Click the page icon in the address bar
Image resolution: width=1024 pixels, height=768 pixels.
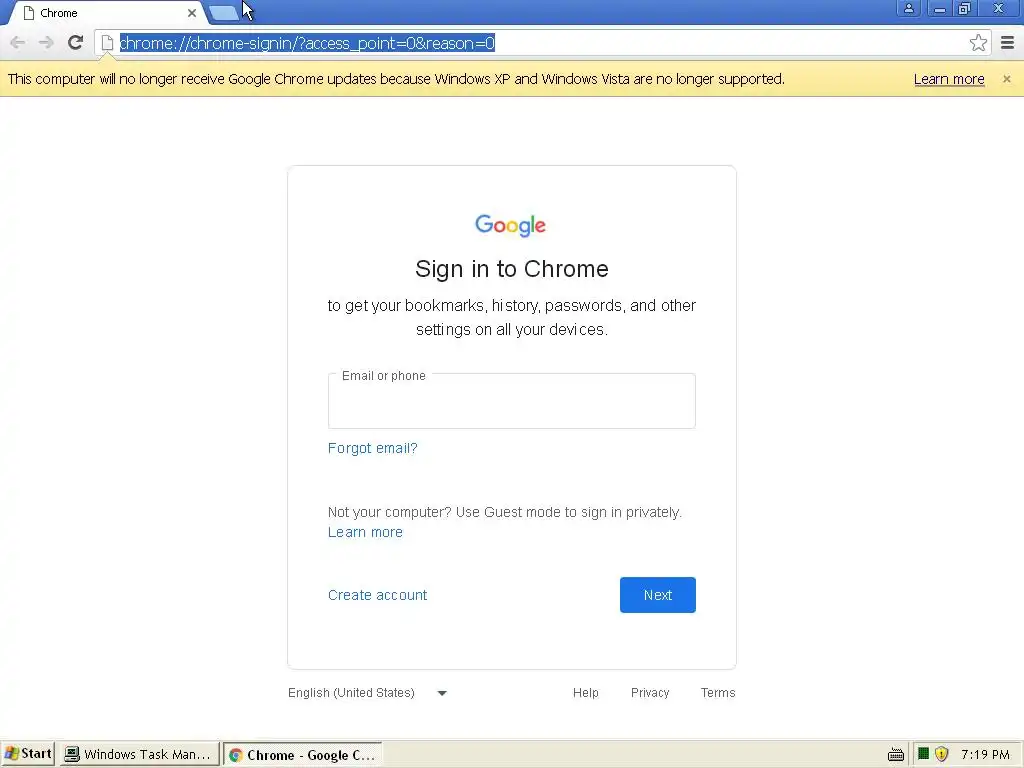(107, 43)
